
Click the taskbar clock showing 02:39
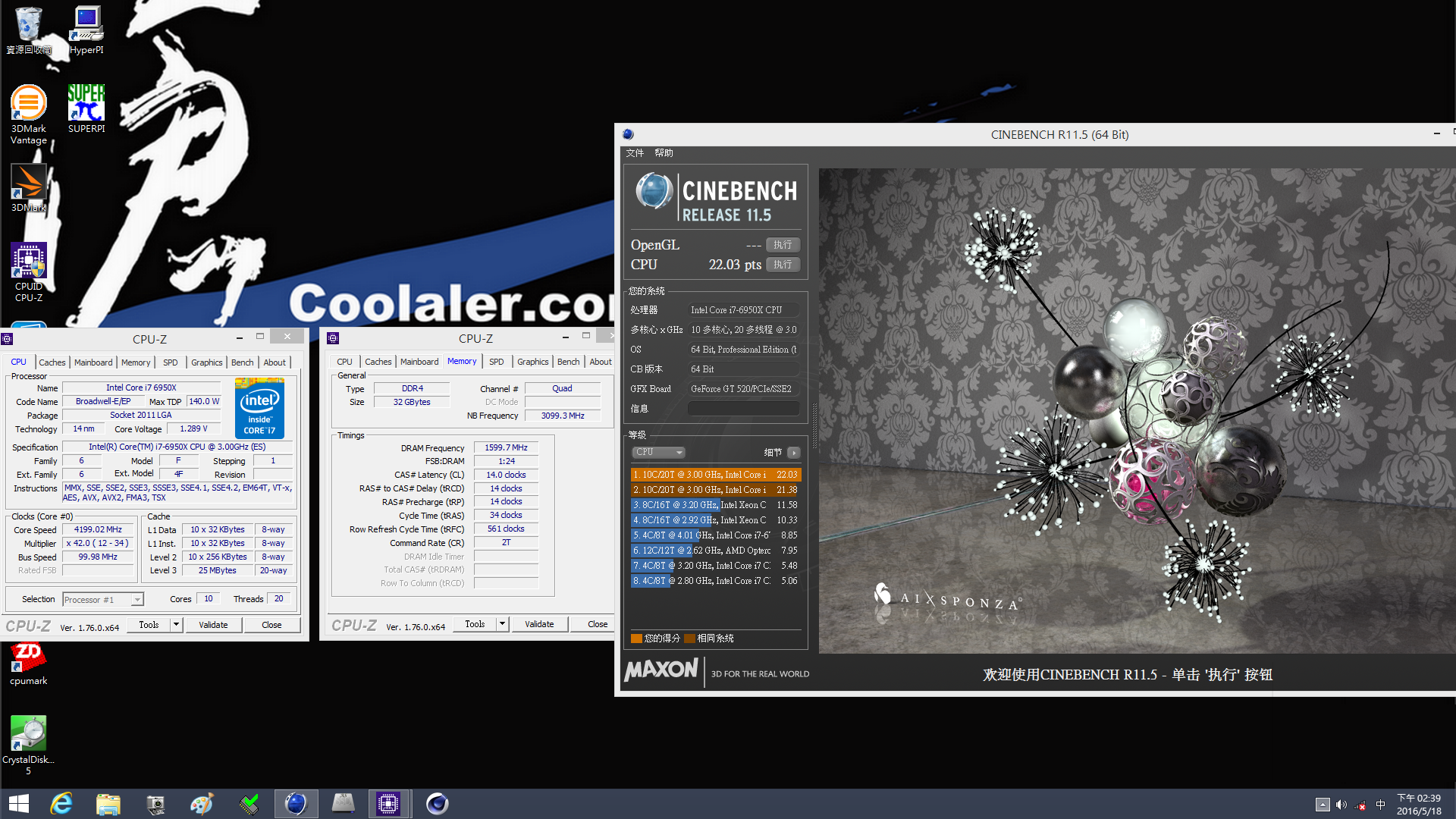tap(1419, 804)
